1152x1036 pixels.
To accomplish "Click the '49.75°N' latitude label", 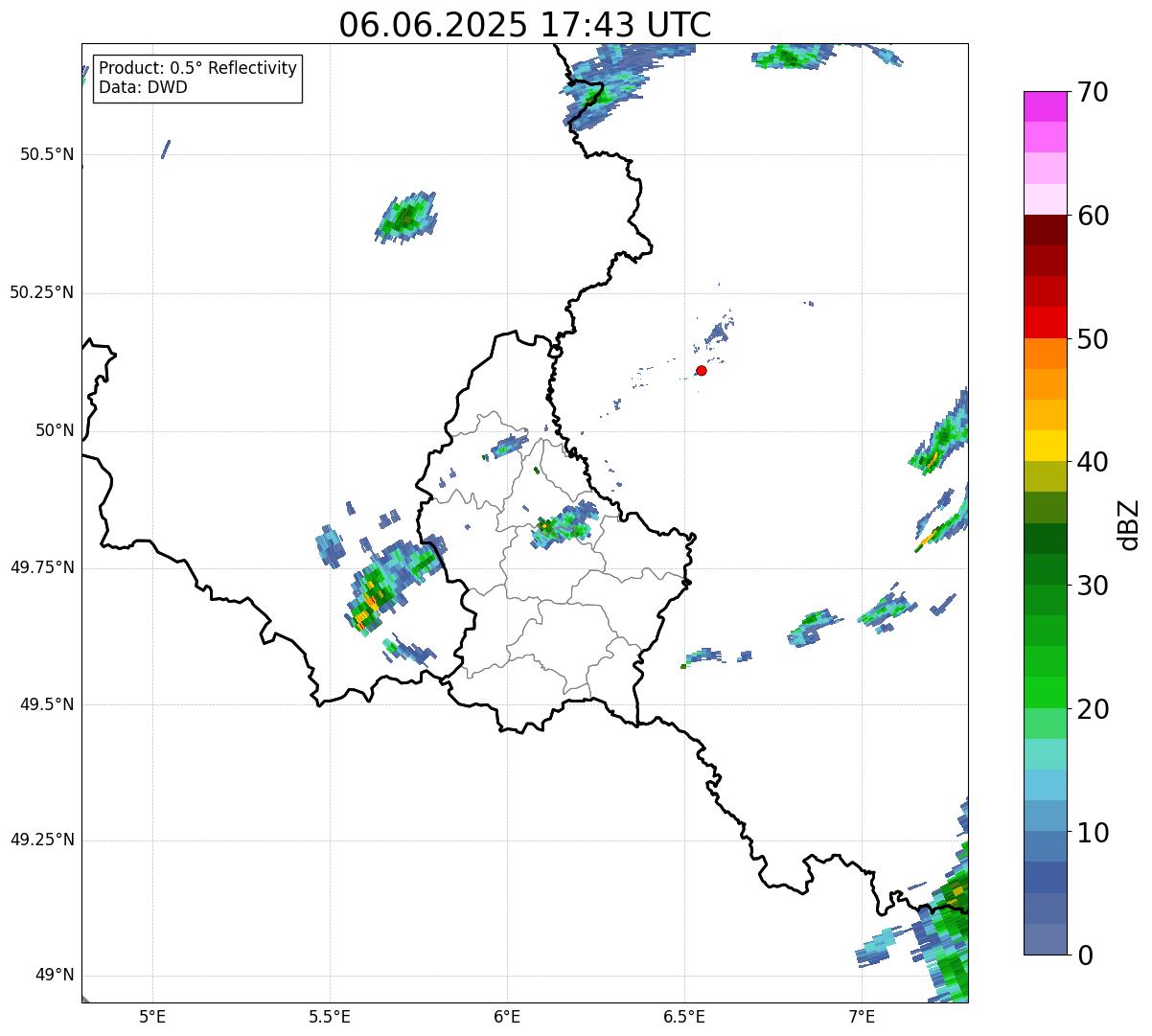I will pos(41,567).
